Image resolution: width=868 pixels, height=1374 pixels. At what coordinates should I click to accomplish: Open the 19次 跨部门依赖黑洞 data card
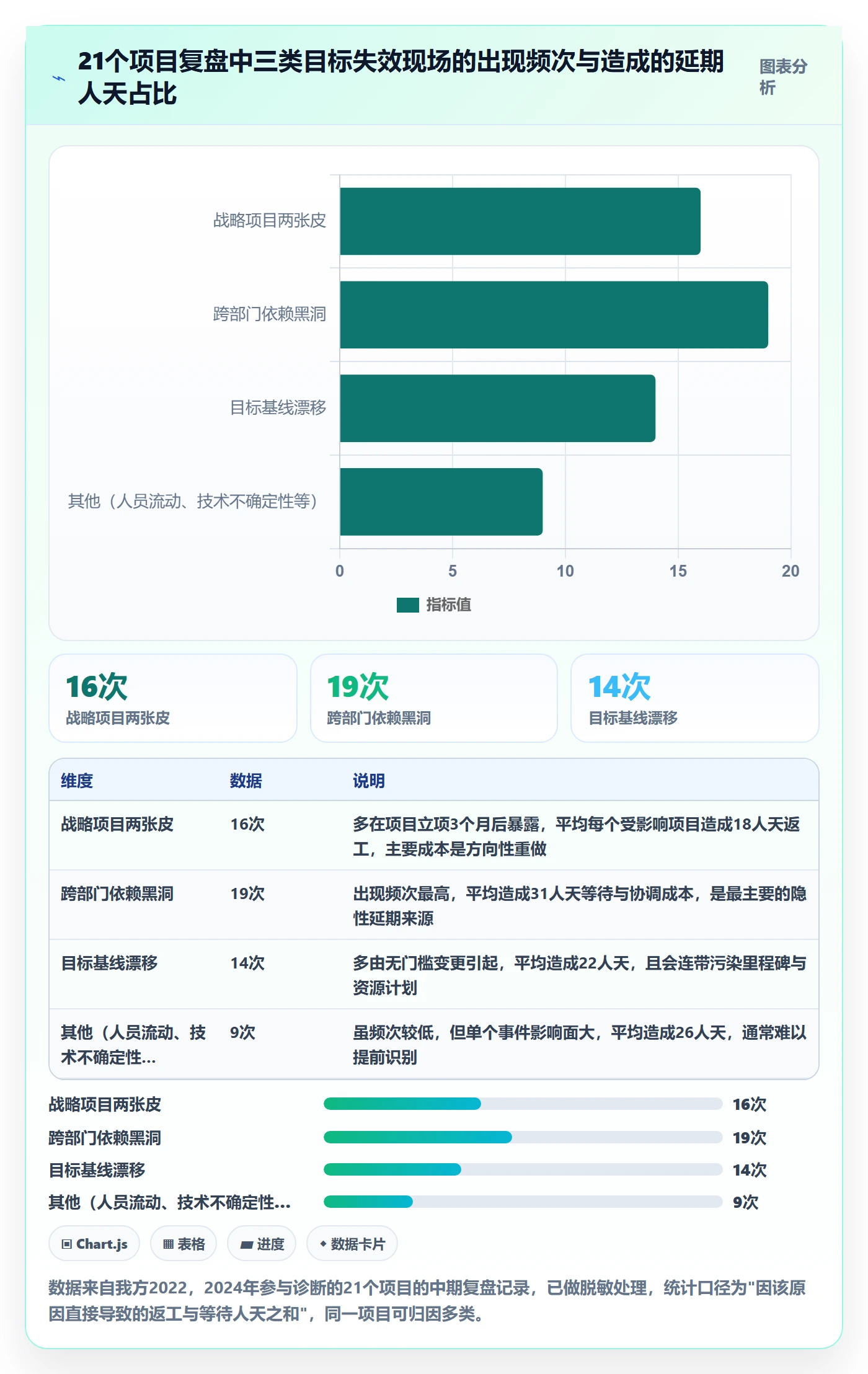[x=434, y=698]
